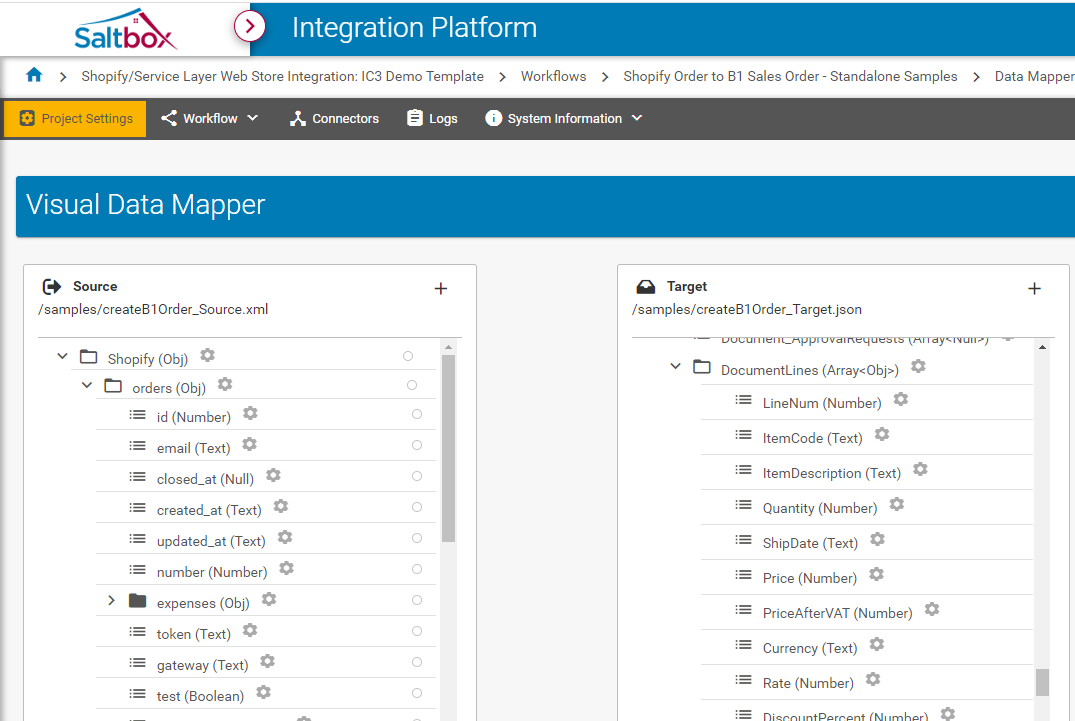Click the plus icon in Target panel
The height and width of the screenshot is (721, 1075).
pos(1035,289)
